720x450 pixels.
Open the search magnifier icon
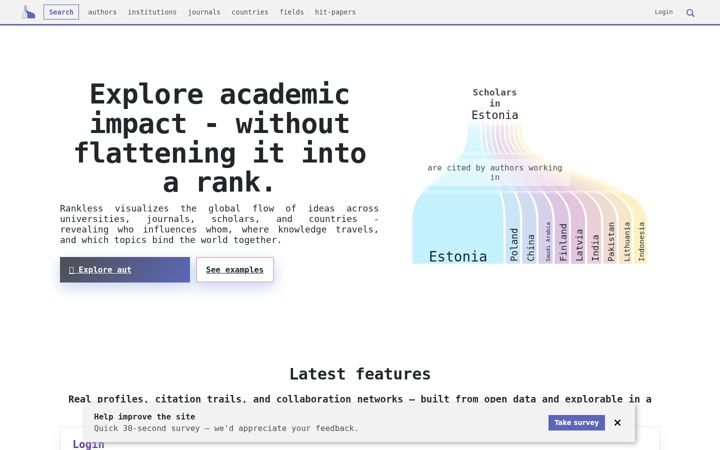pos(690,13)
